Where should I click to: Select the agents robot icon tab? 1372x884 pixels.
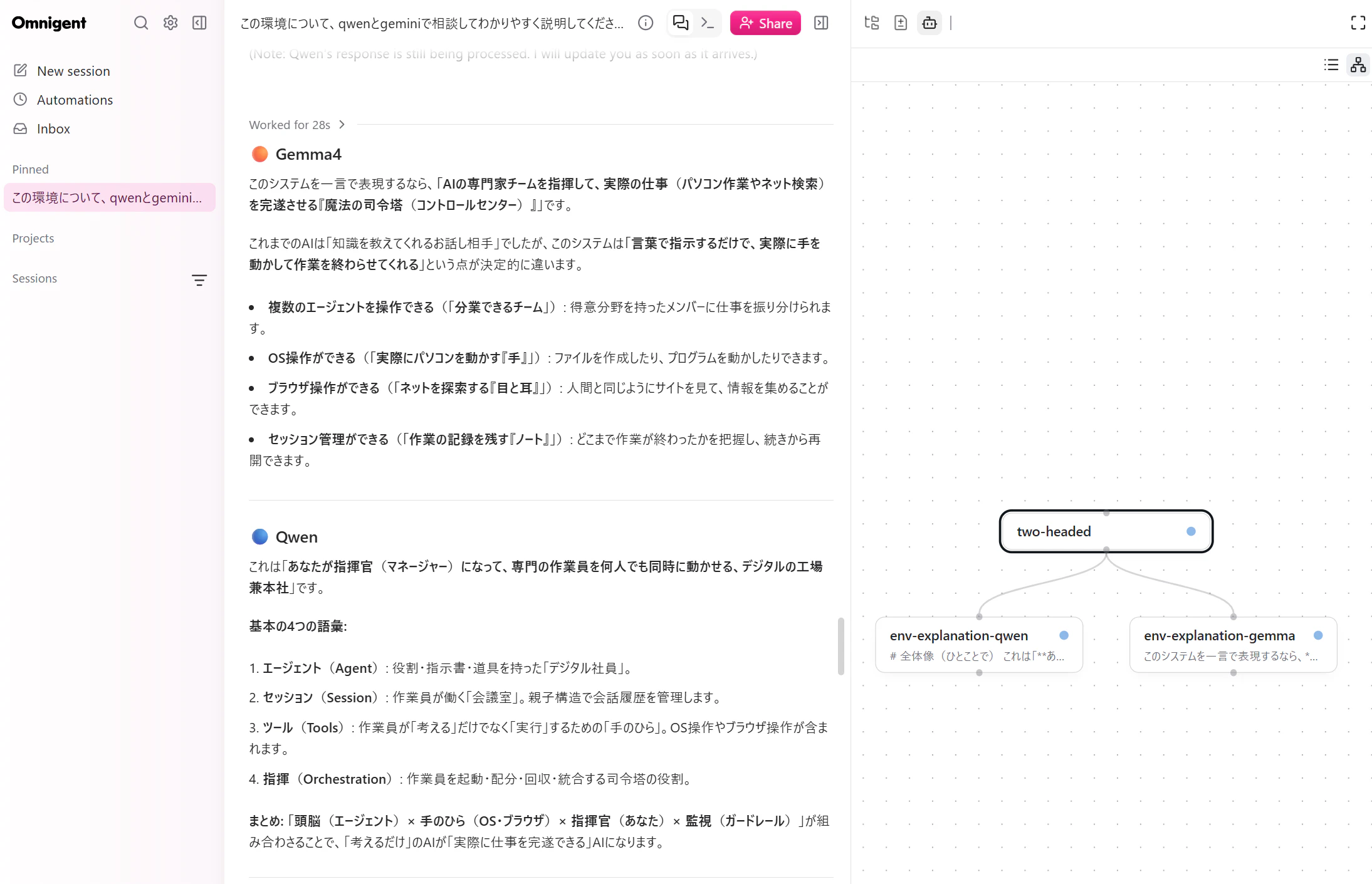930,23
